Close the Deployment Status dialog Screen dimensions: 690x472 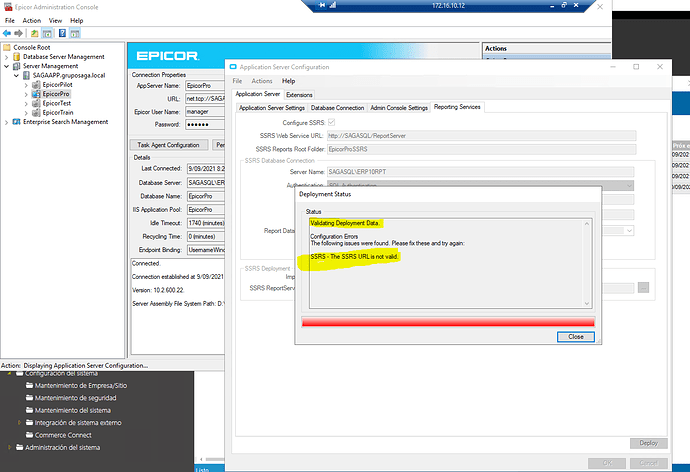576,337
